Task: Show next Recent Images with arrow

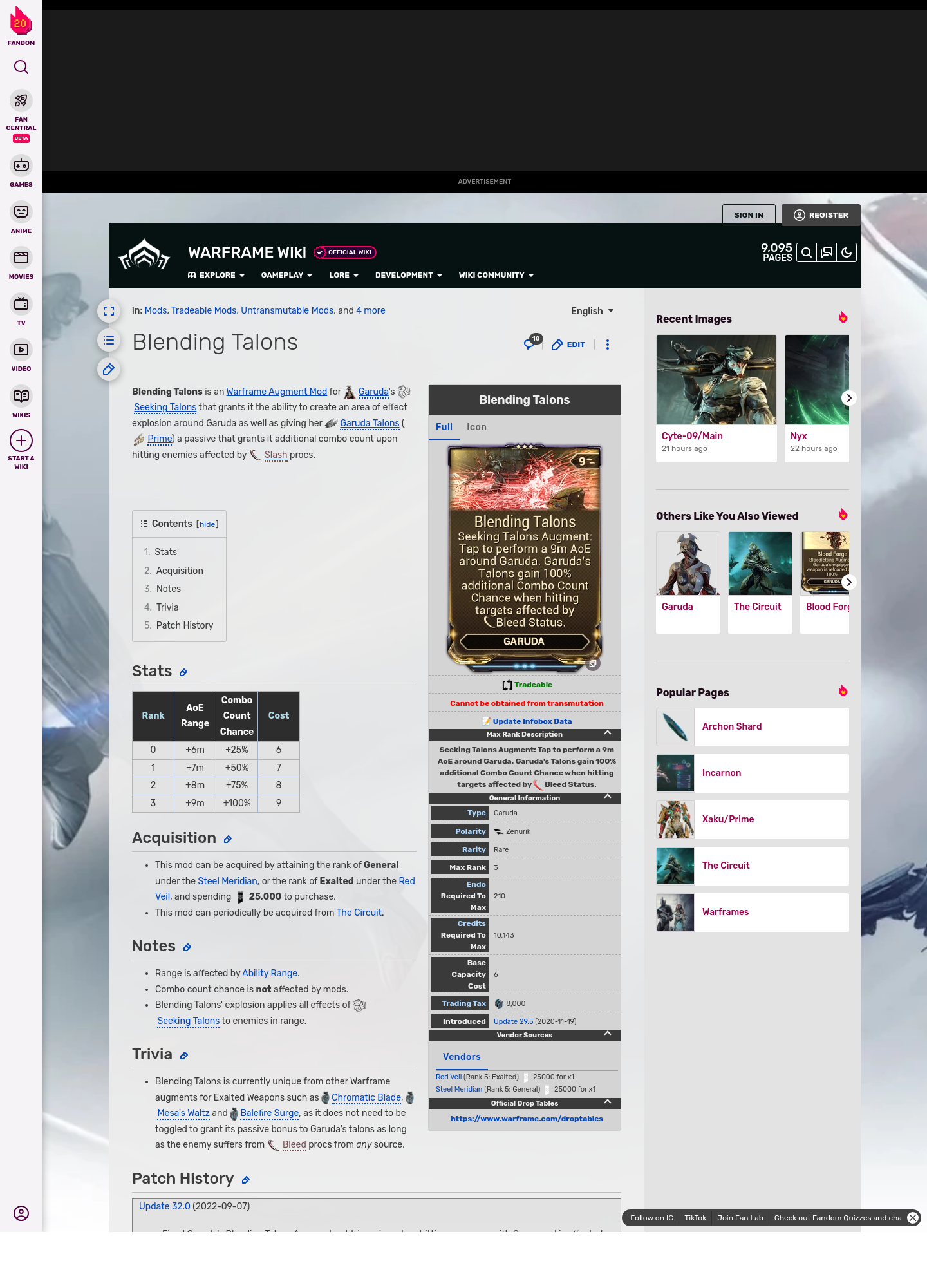Action: point(848,398)
